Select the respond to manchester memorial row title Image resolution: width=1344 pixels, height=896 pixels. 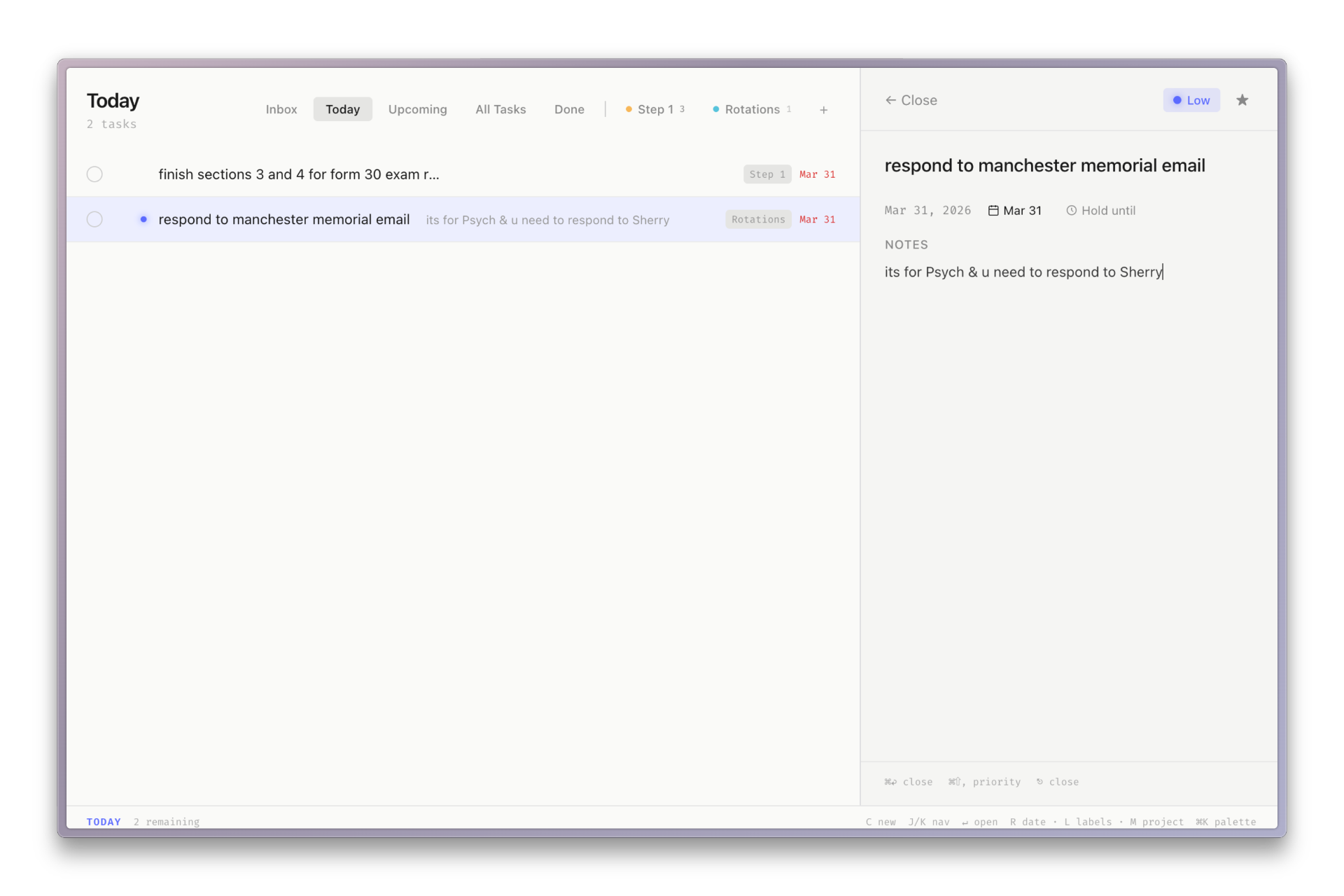[x=284, y=219]
